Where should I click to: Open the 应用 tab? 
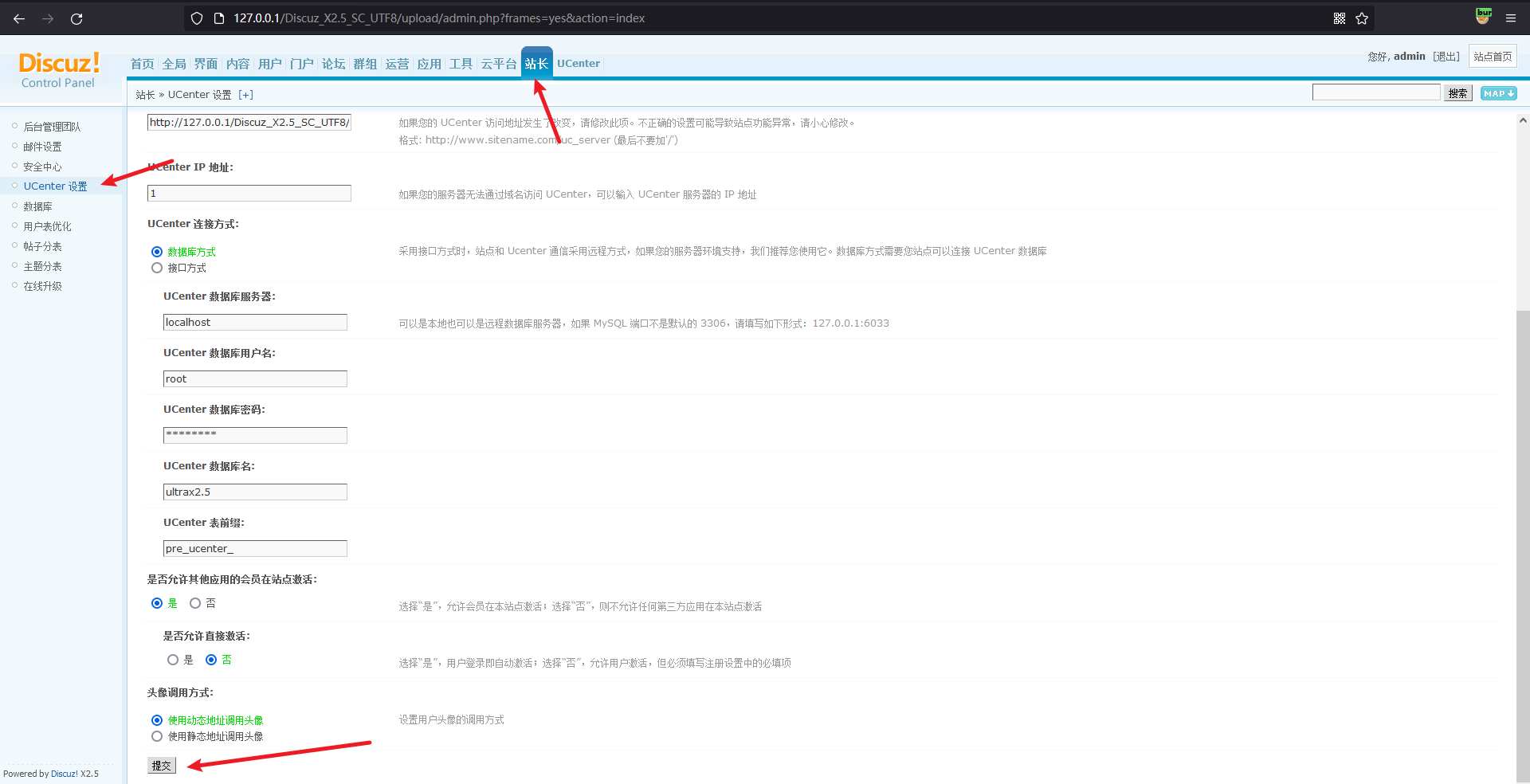[x=430, y=64]
